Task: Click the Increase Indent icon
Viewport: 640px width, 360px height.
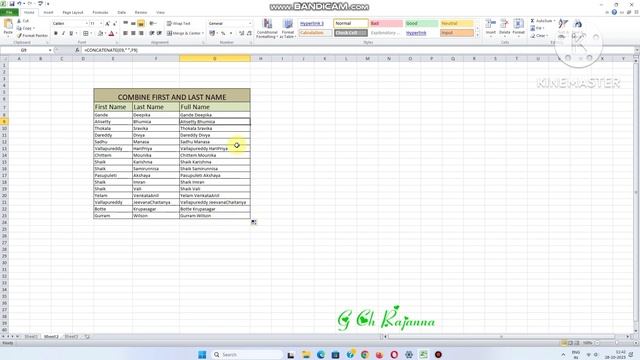Action: [159, 33]
